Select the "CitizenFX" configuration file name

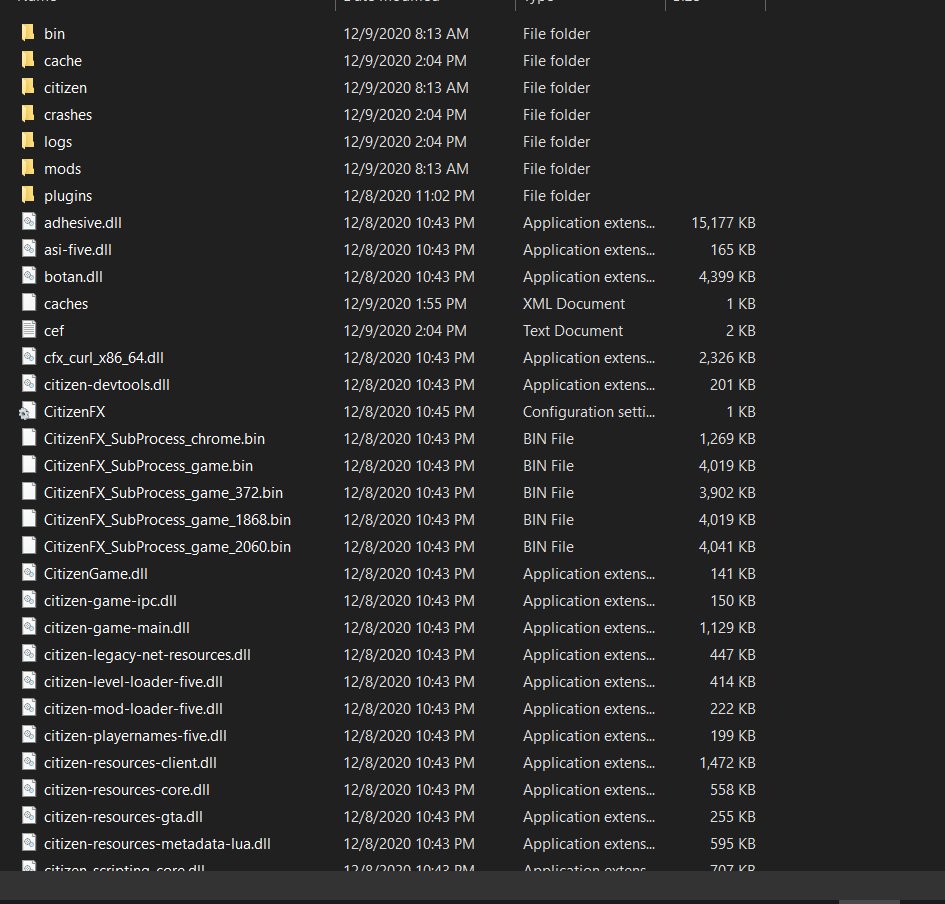[x=75, y=412]
